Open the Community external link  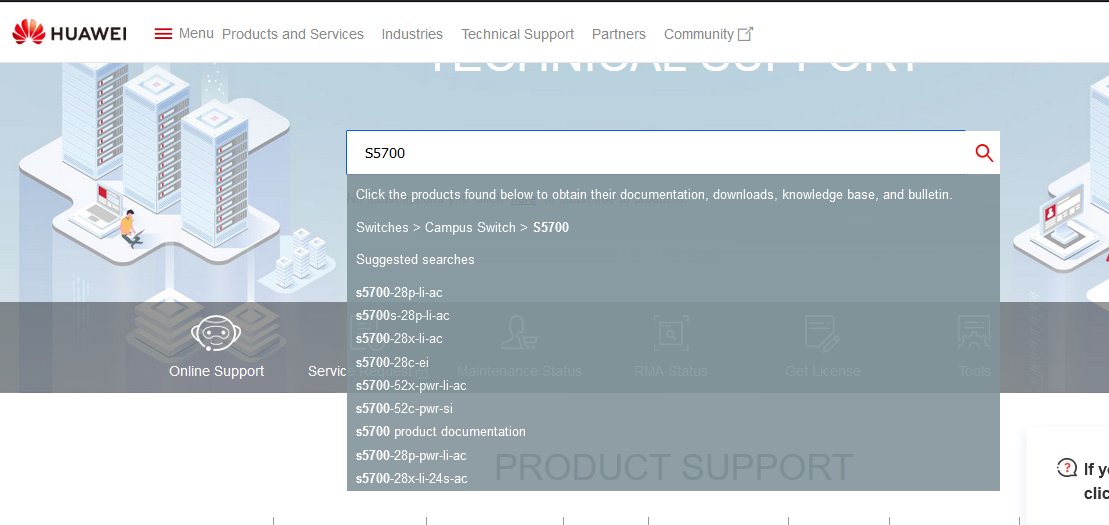[709, 34]
